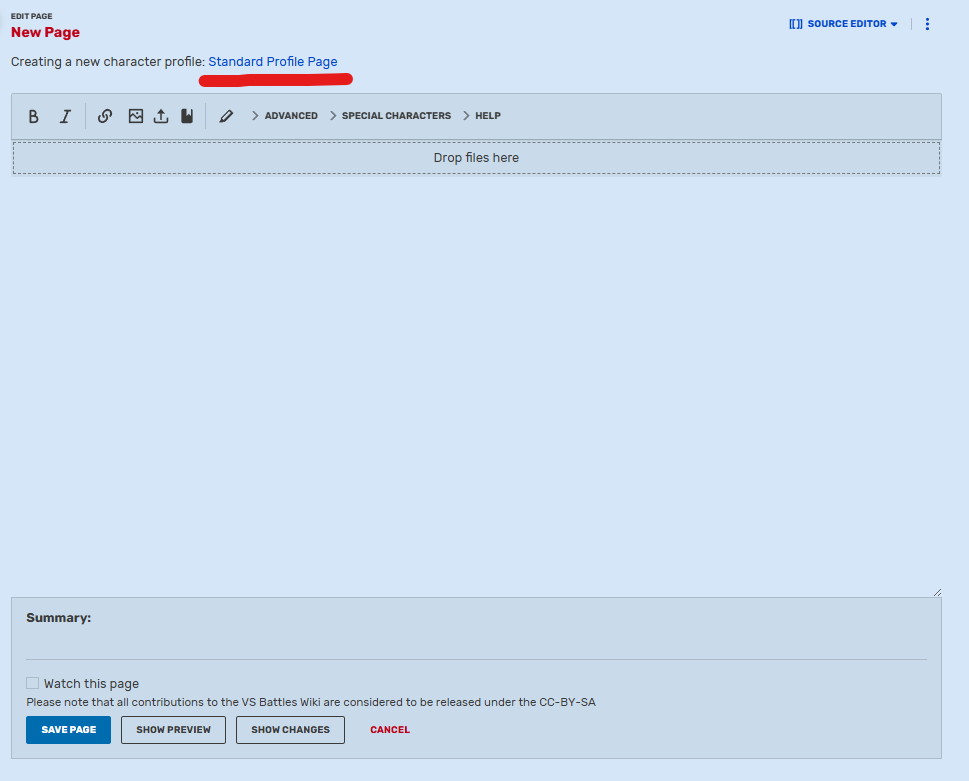The height and width of the screenshot is (781, 969).
Task: Insert a reference with the bookmark icon
Action: pos(187,116)
